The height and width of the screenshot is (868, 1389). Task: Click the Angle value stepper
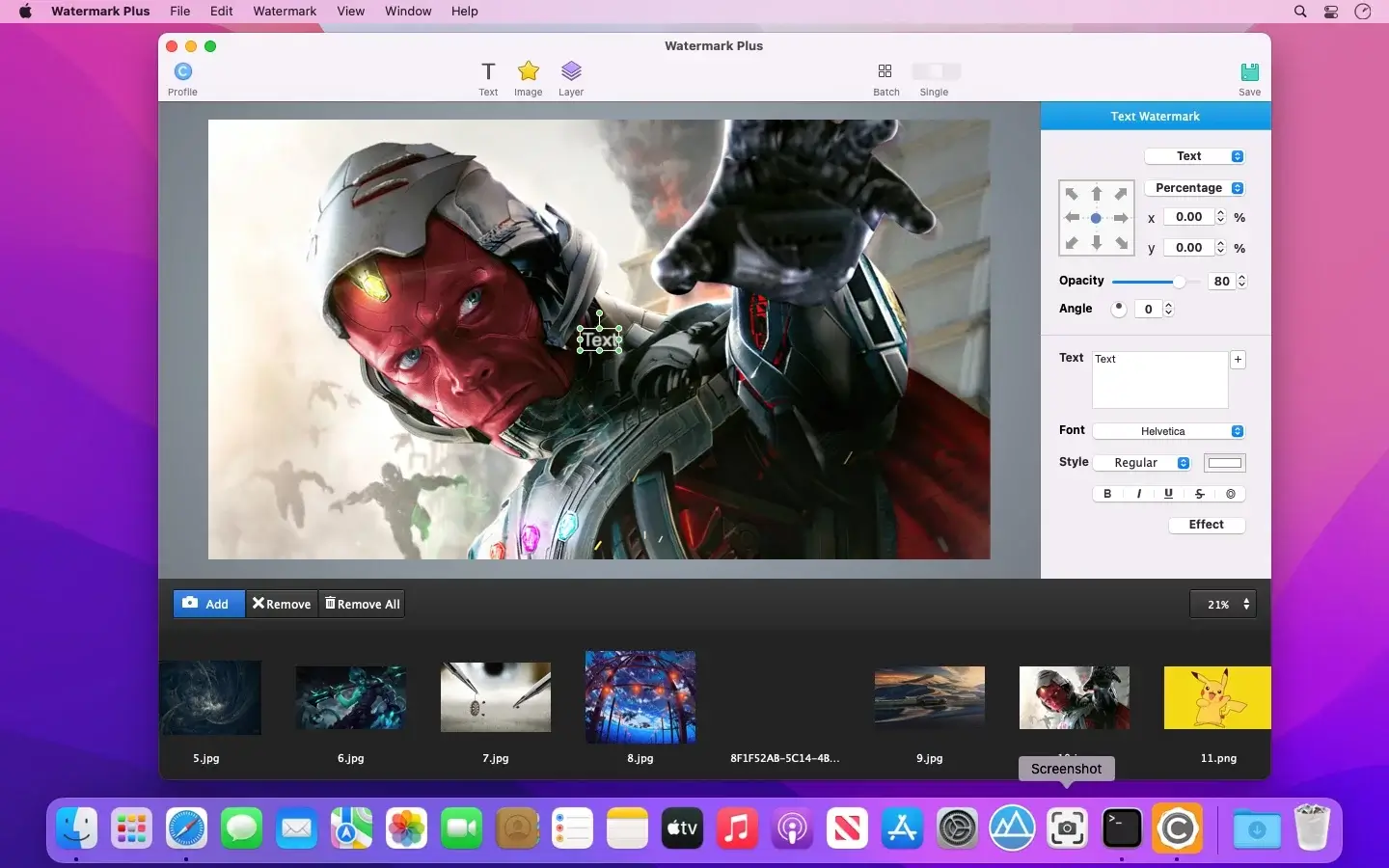1169,309
